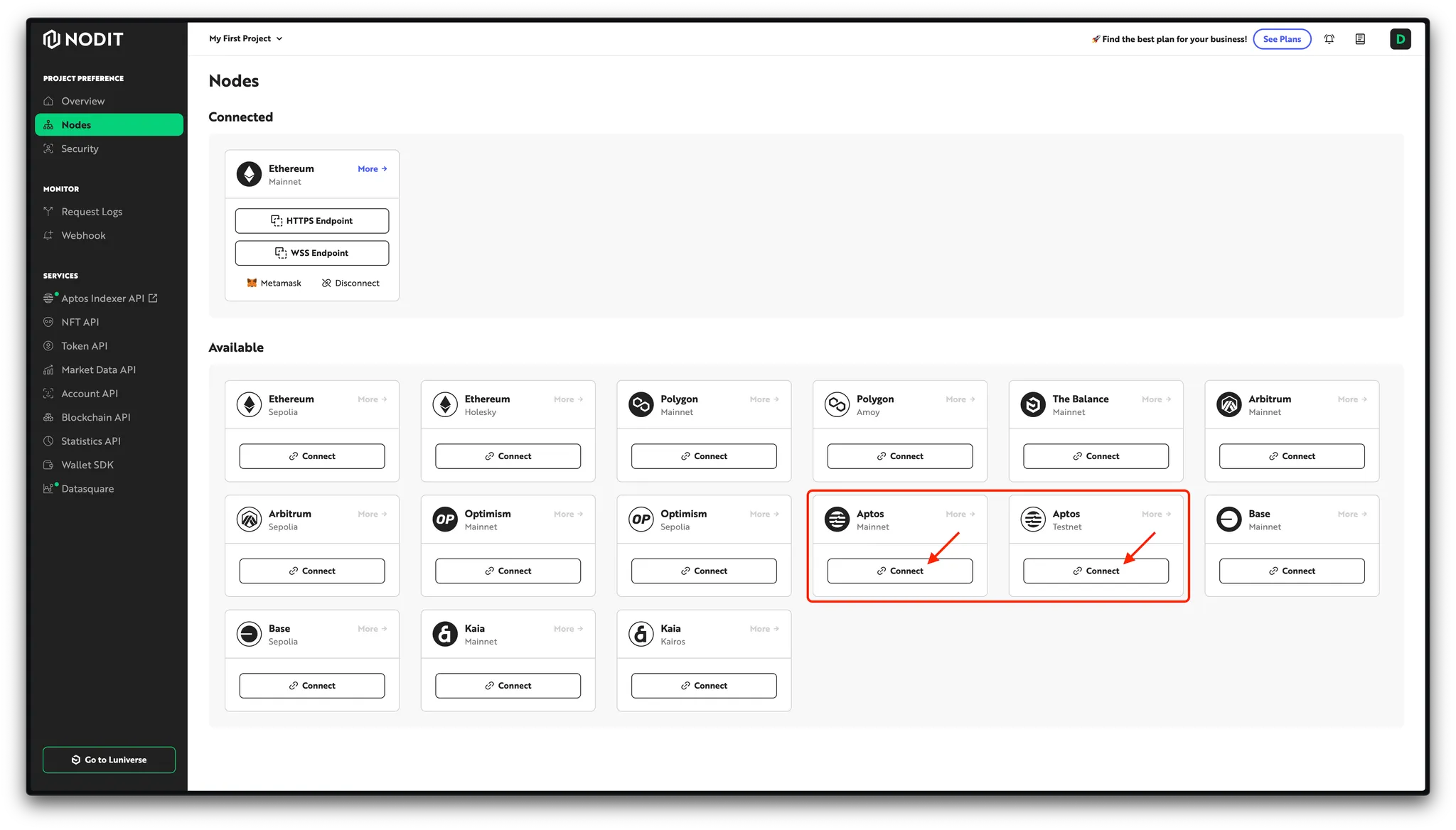Select the NFT API service
Viewport: 1456px width, 830px height.
click(x=80, y=322)
